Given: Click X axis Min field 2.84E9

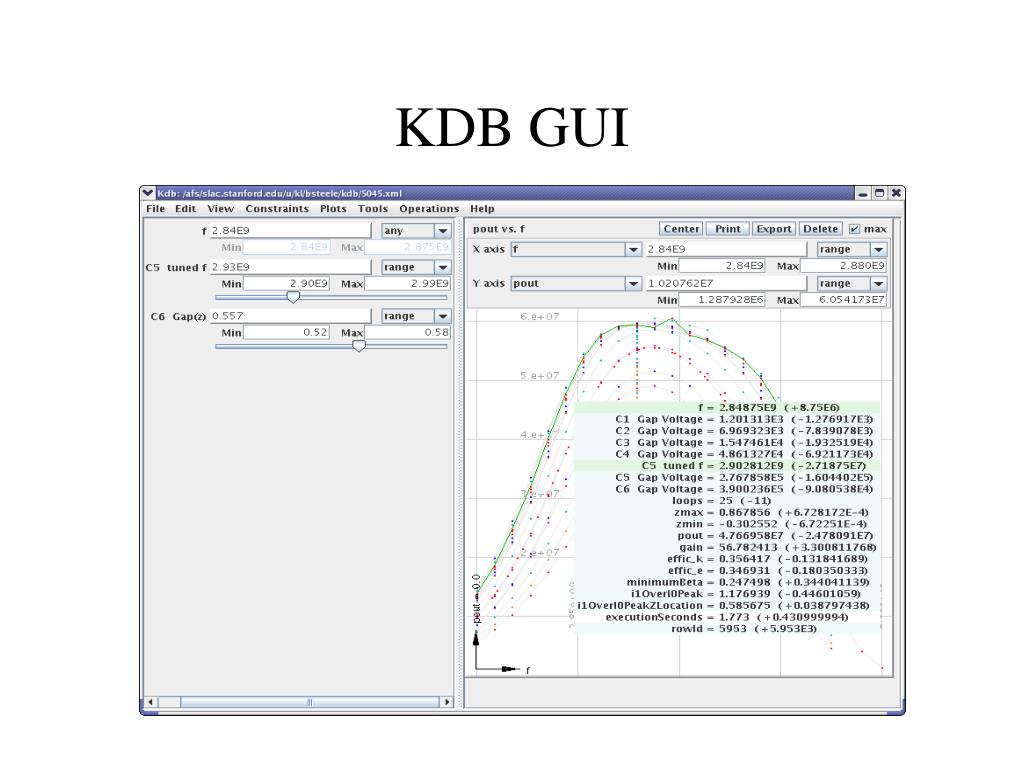Looking at the screenshot, I should pyautogui.click(x=722, y=266).
